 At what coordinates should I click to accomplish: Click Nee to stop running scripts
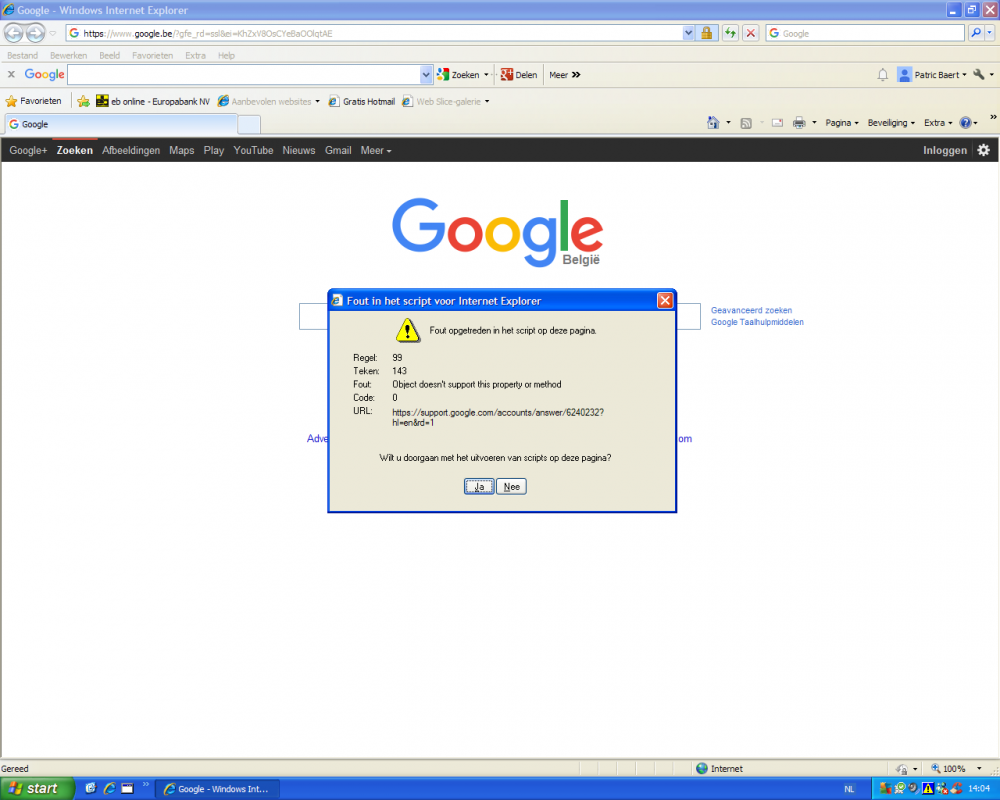[x=511, y=487]
